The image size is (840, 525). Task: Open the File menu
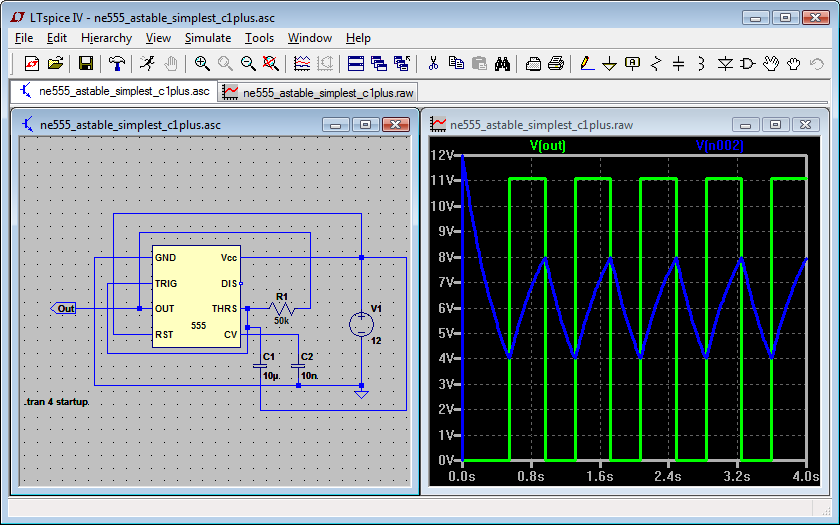pyautogui.click(x=24, y=38)
